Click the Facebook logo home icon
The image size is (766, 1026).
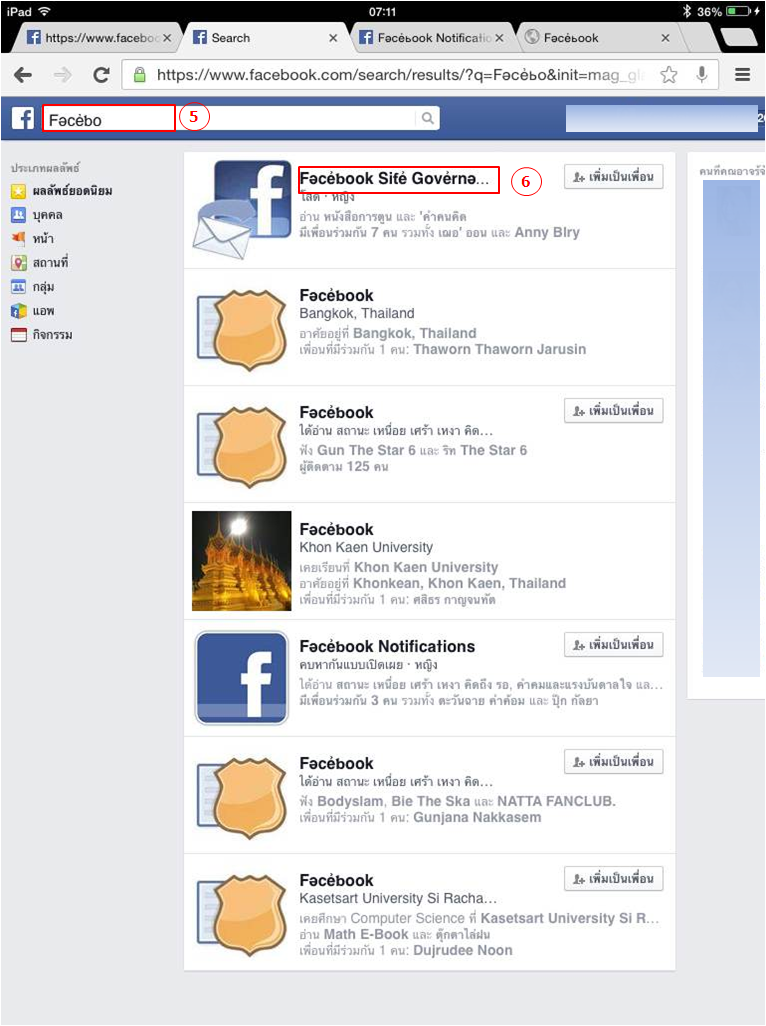(23, 118)
